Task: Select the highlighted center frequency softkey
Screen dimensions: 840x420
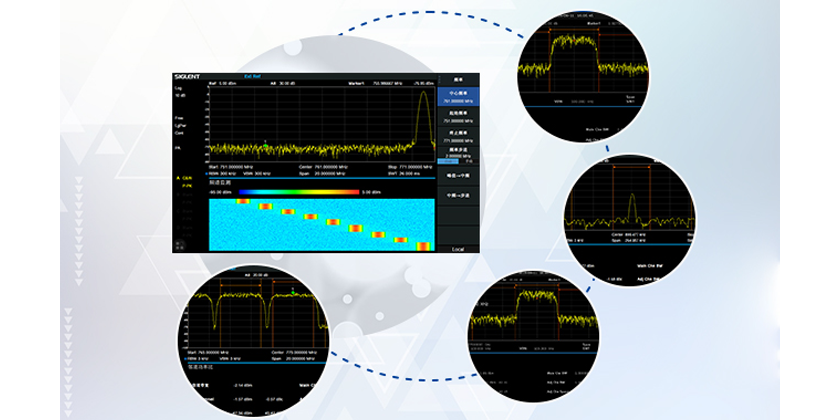Action: [457, 97]
